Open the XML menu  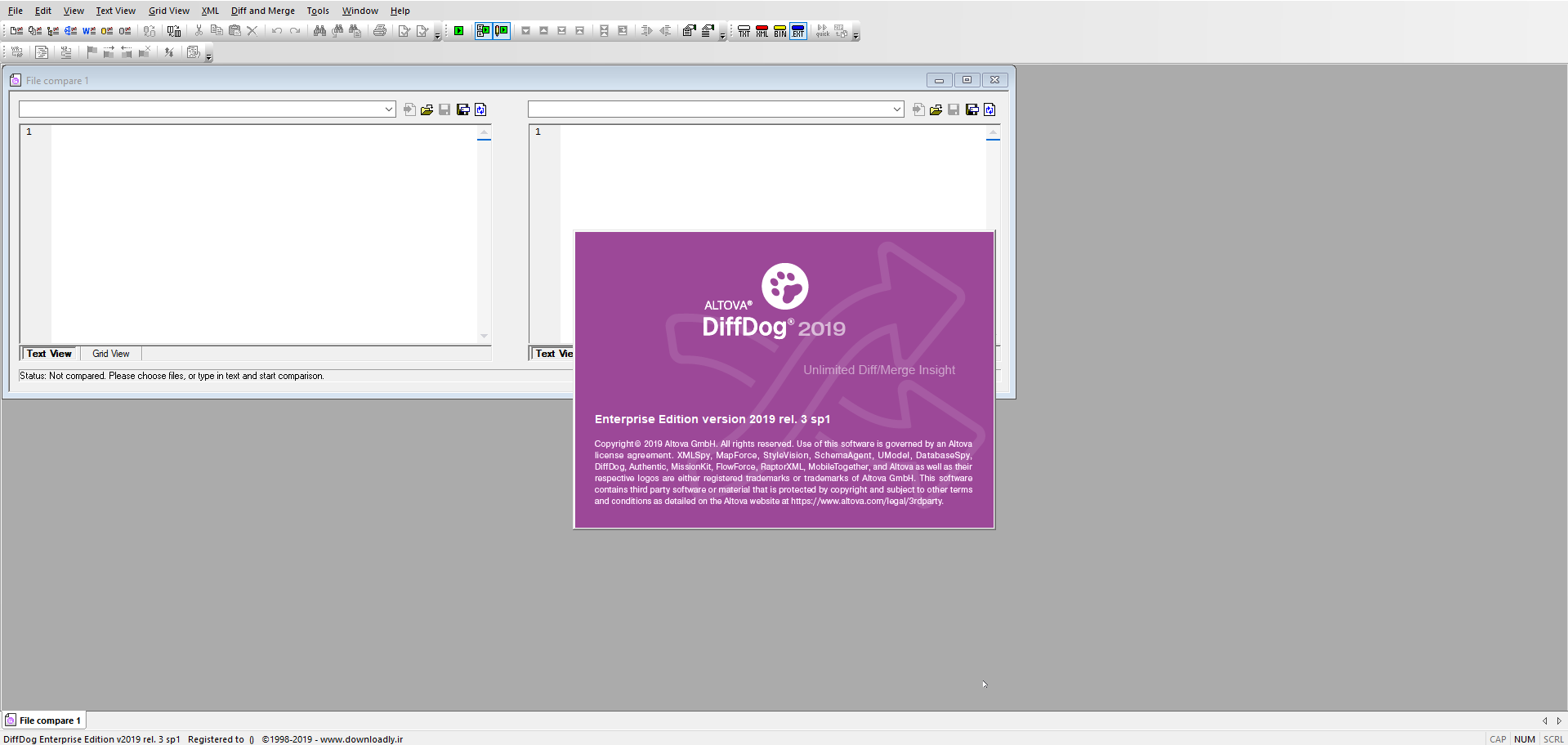click(210, 11)
